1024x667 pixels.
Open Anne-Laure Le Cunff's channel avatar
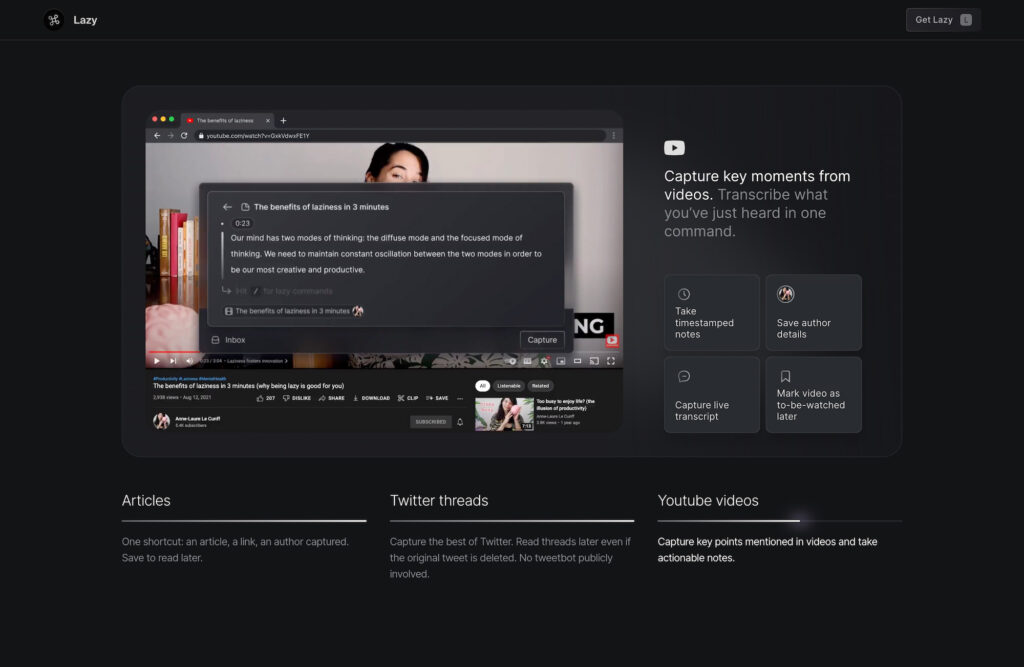pyautogui.click(x=161, y=421)
